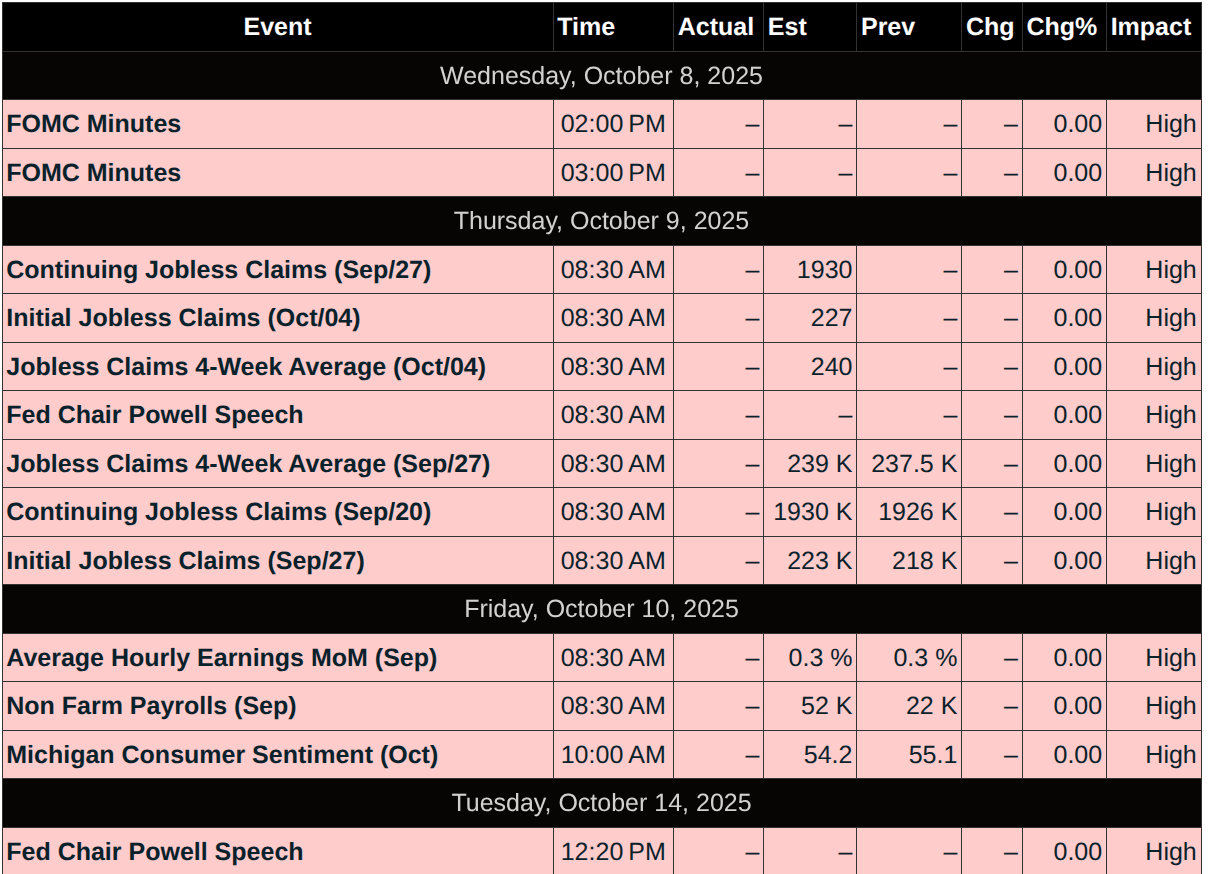
Task: Click the Time column header
Action: [586, 27]
